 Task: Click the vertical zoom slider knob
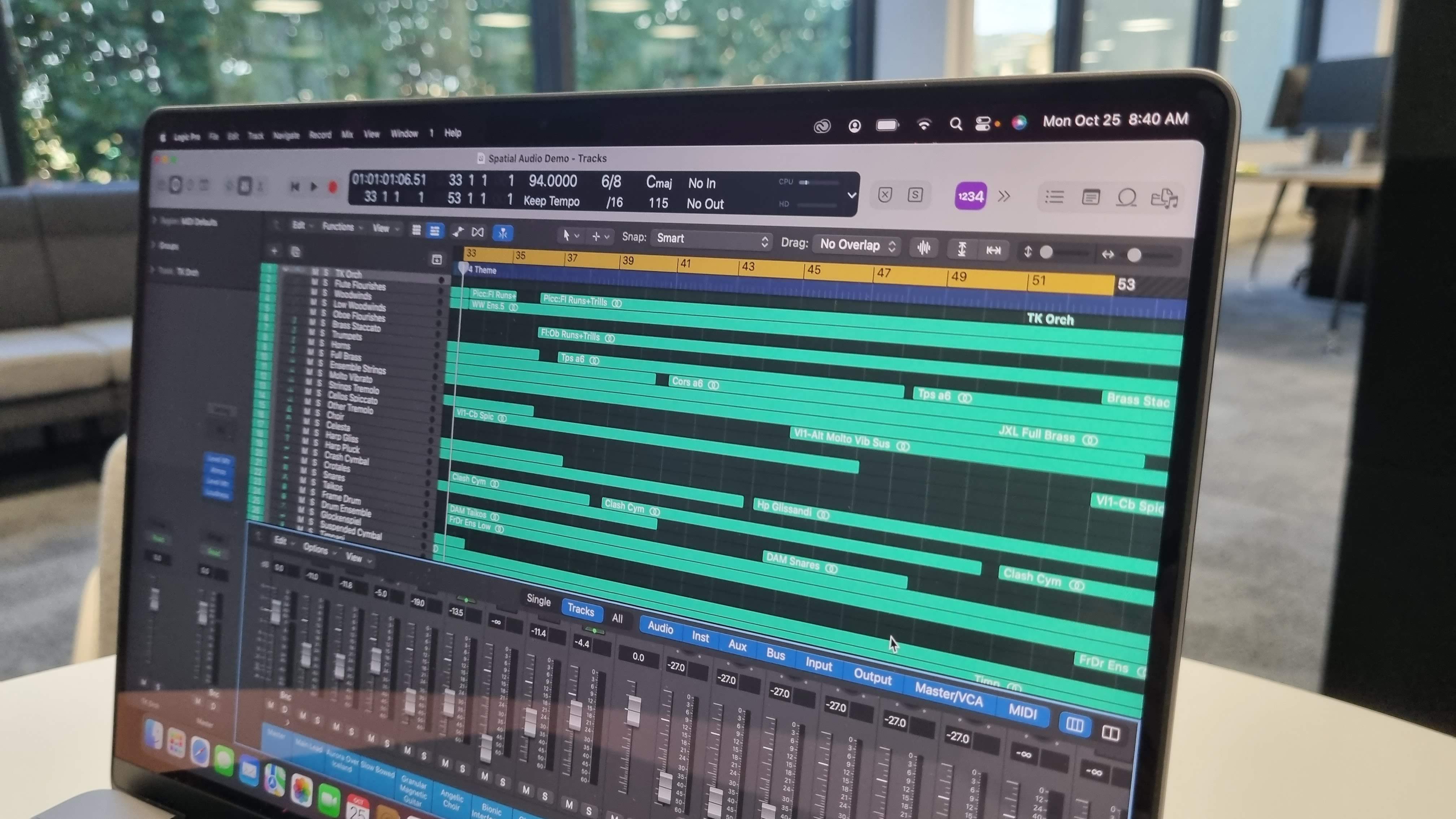point(1046,252)
